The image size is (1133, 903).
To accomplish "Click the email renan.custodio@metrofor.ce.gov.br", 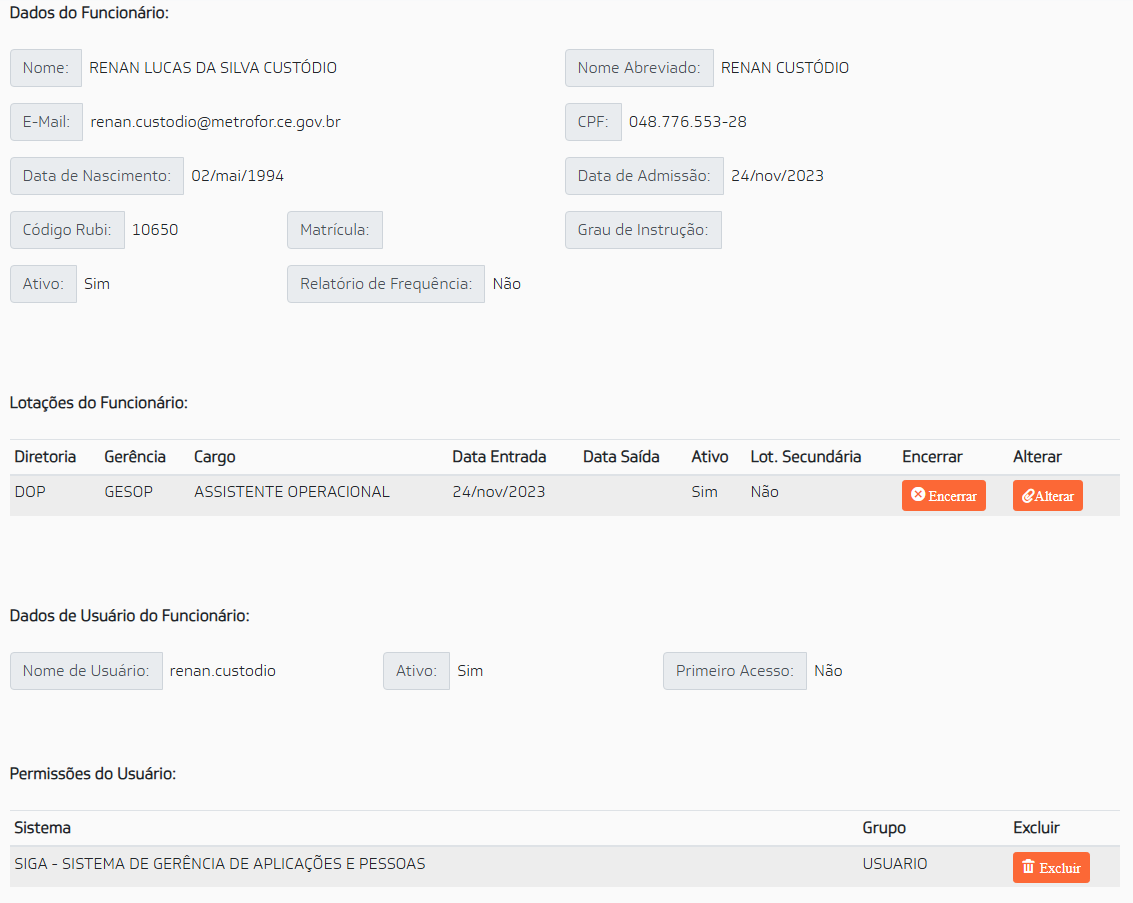I will click(x=215, y=122).
